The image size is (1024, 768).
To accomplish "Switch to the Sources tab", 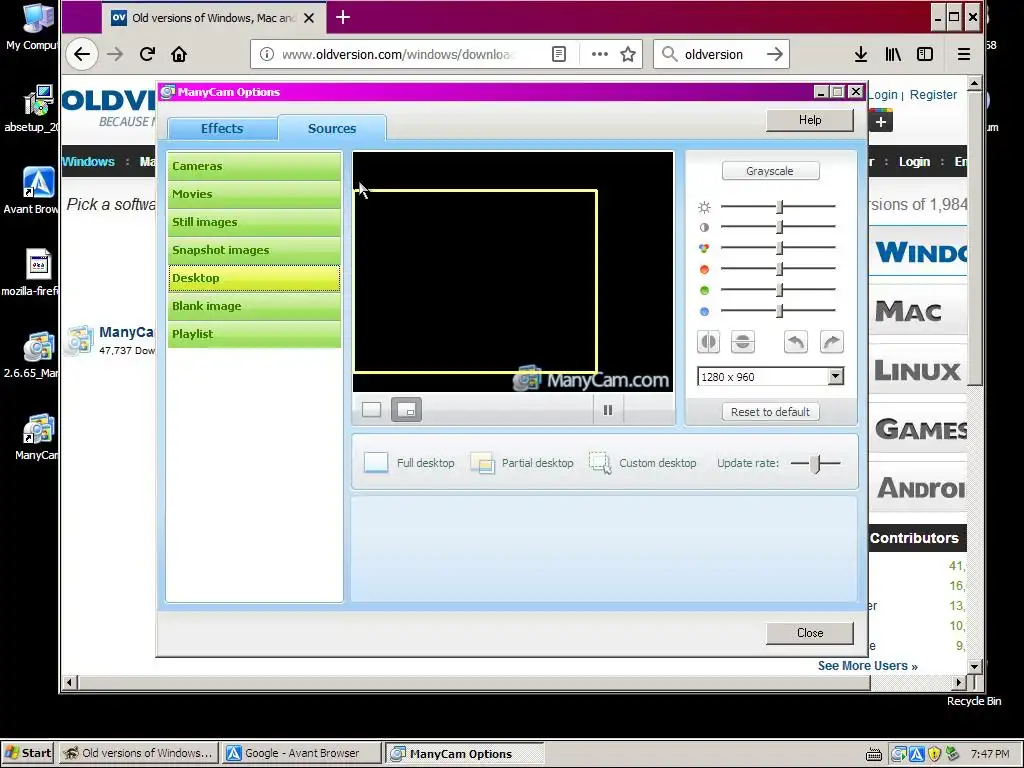I will tap(332, 129).
